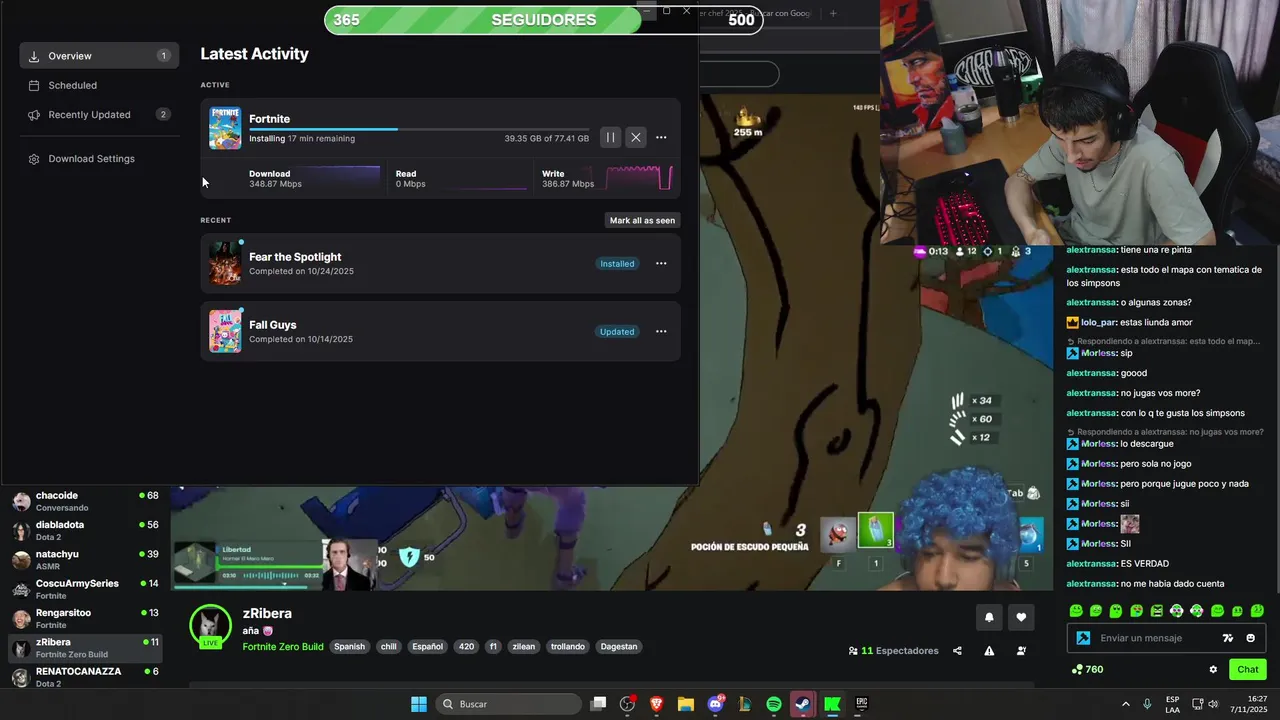The image size is (1280, 720).
Task: Toggle notifications bell for zRibera
Action: [x=989, y=617]
